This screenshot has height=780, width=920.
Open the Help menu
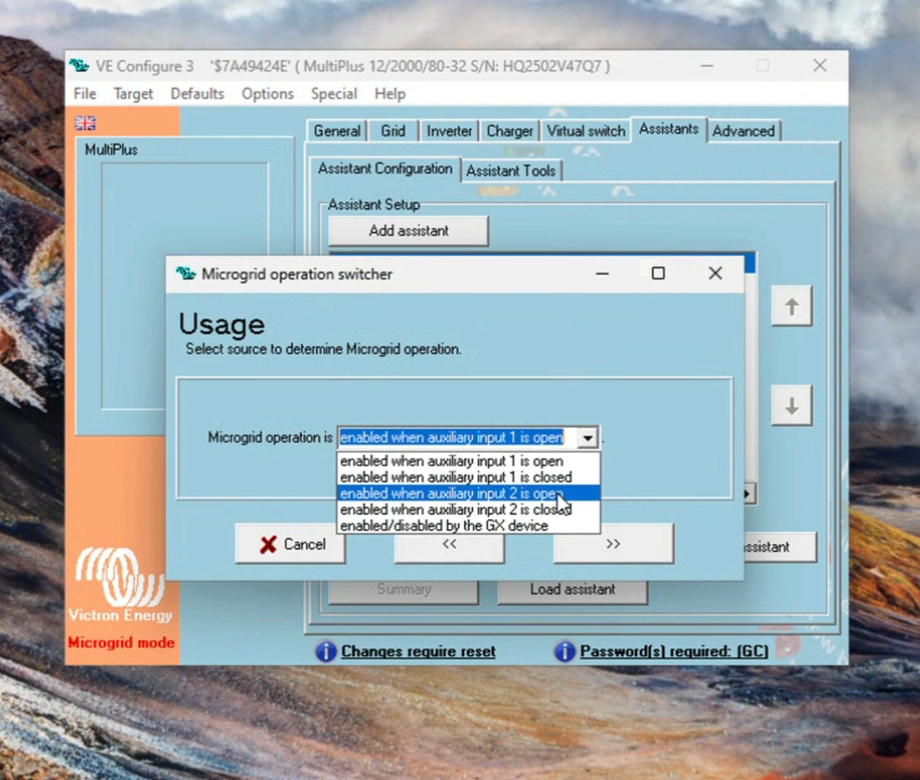pos(390,94)
